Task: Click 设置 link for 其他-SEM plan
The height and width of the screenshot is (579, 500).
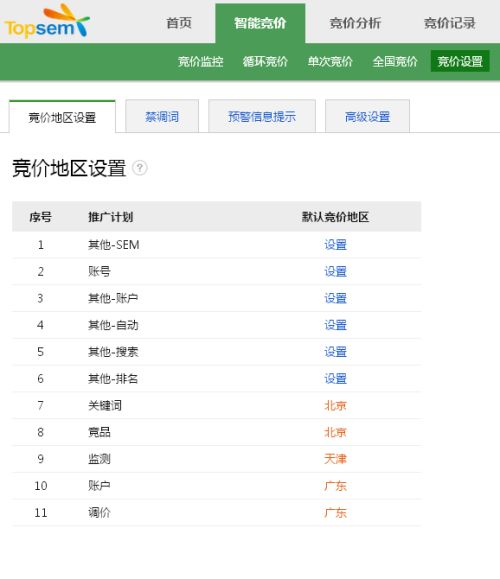Action: click(x=335, y=245)
